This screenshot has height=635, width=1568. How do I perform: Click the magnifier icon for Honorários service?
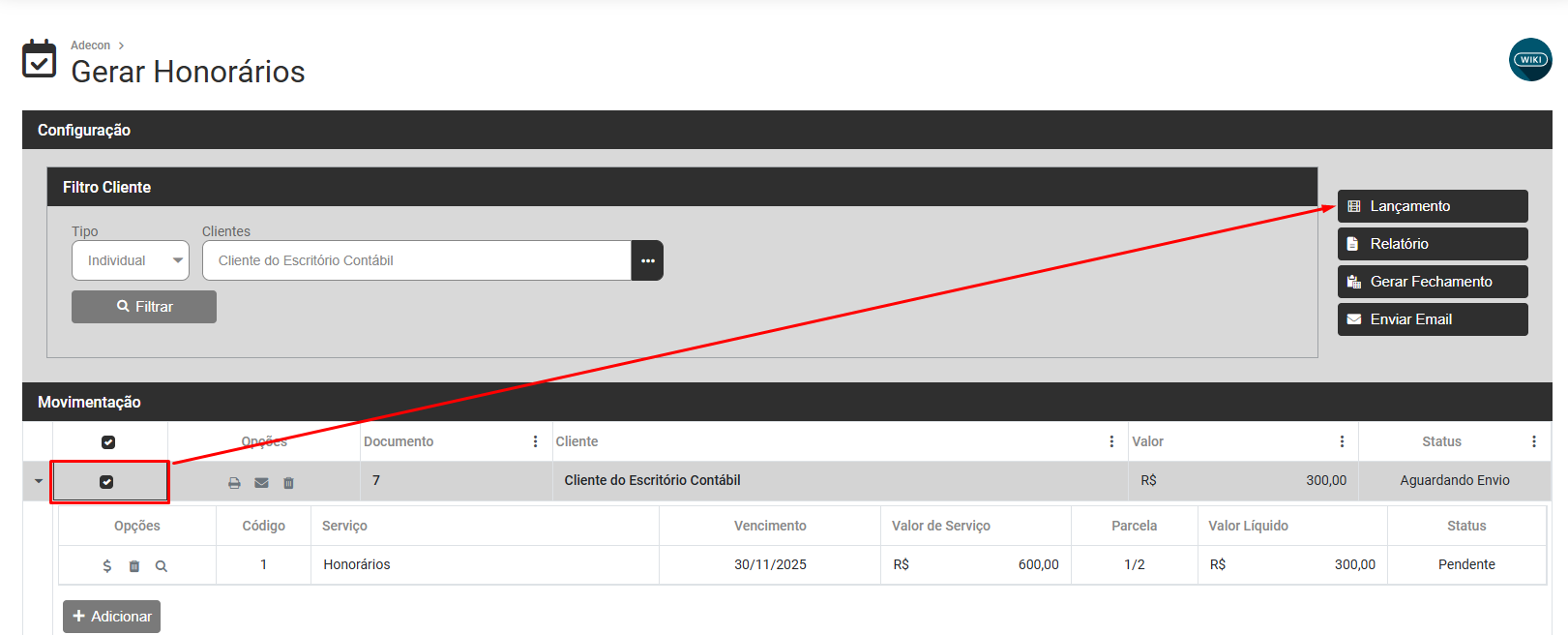[x=162, y=566]
